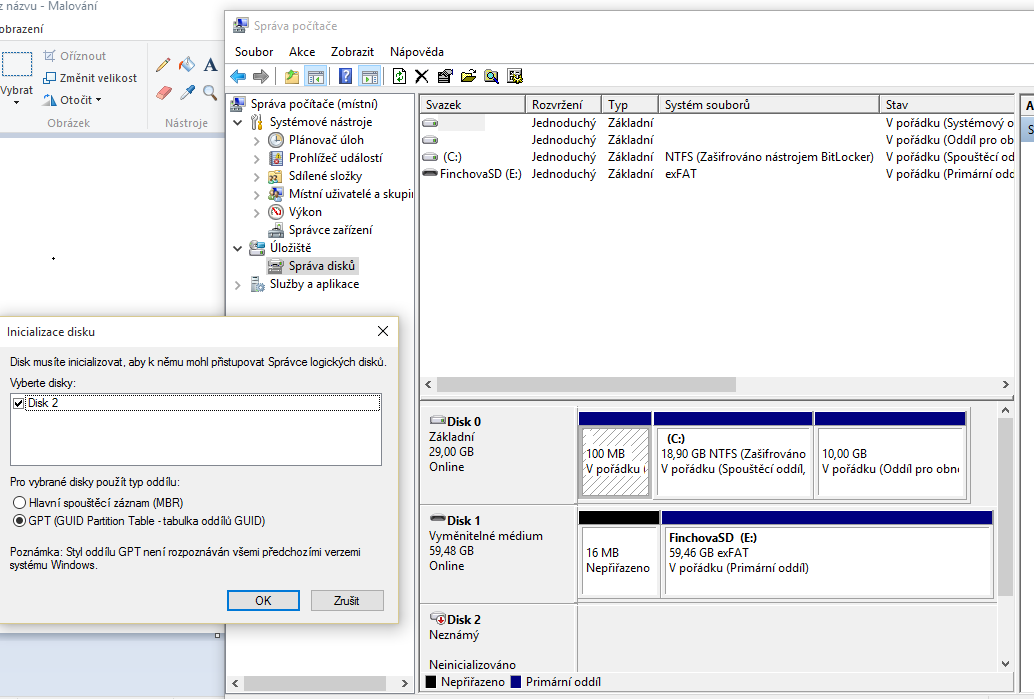Expand the Plánovač úloh node

click(x=257, y=140)
